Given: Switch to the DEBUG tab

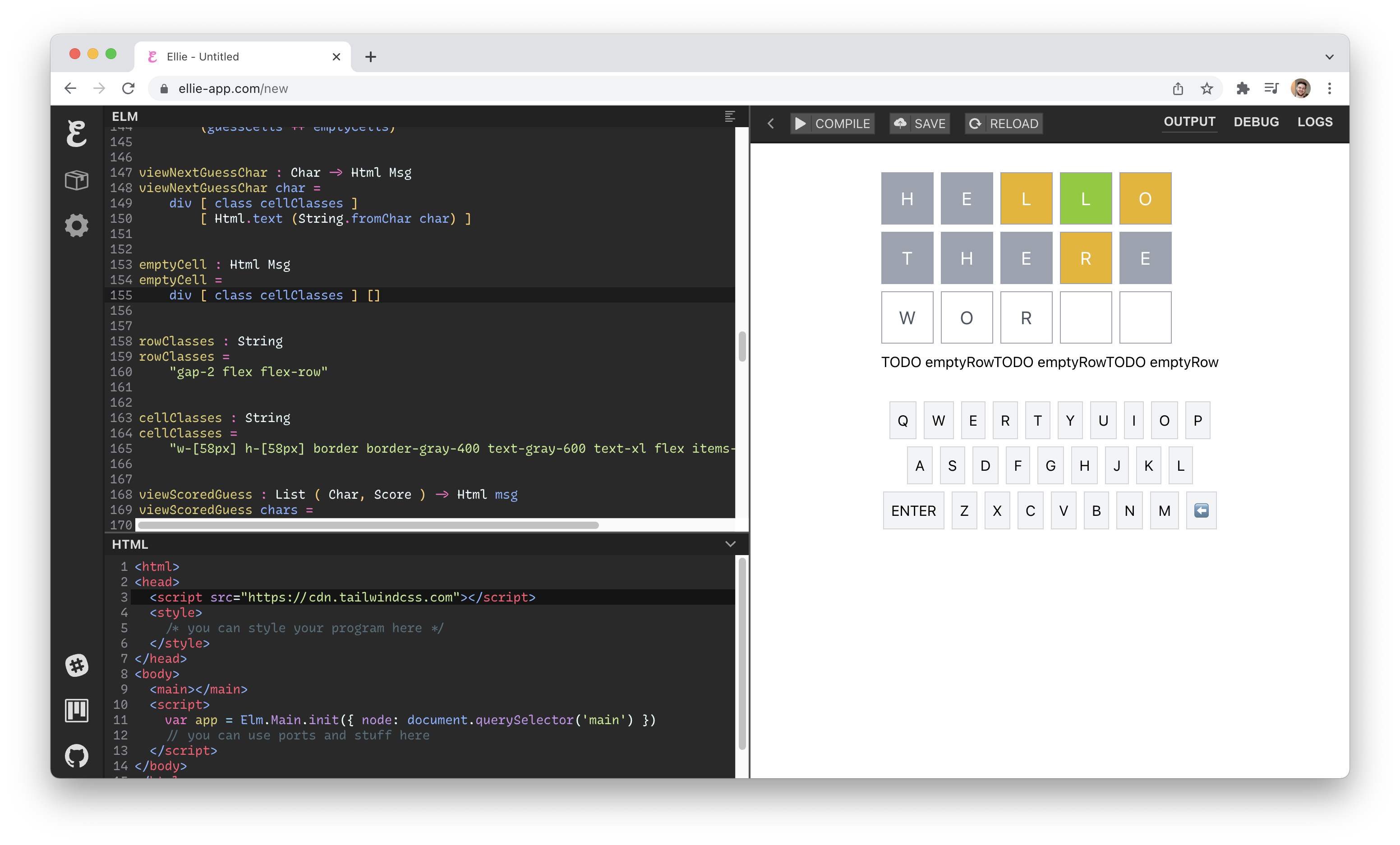Looking at the screenshot, I should point(1256,122).
